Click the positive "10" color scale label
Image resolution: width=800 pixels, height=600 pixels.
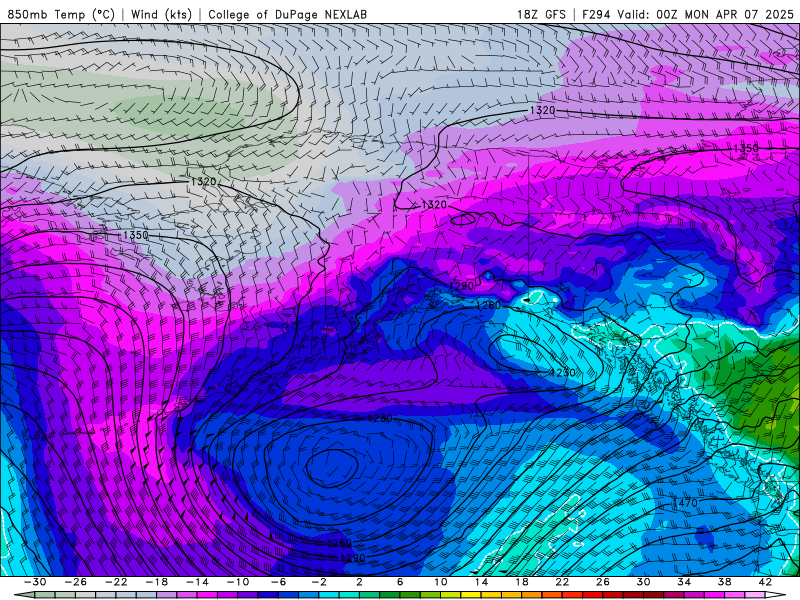440,582
